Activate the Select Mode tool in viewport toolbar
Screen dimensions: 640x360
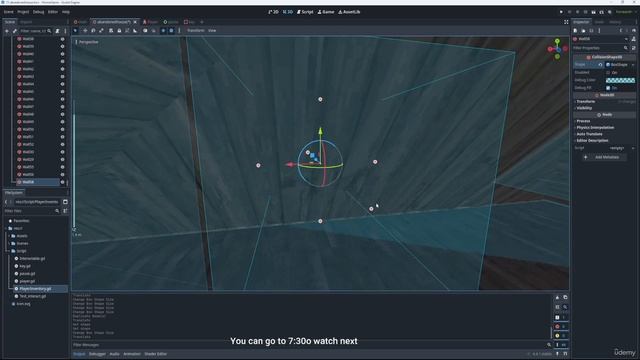point(76,31)
